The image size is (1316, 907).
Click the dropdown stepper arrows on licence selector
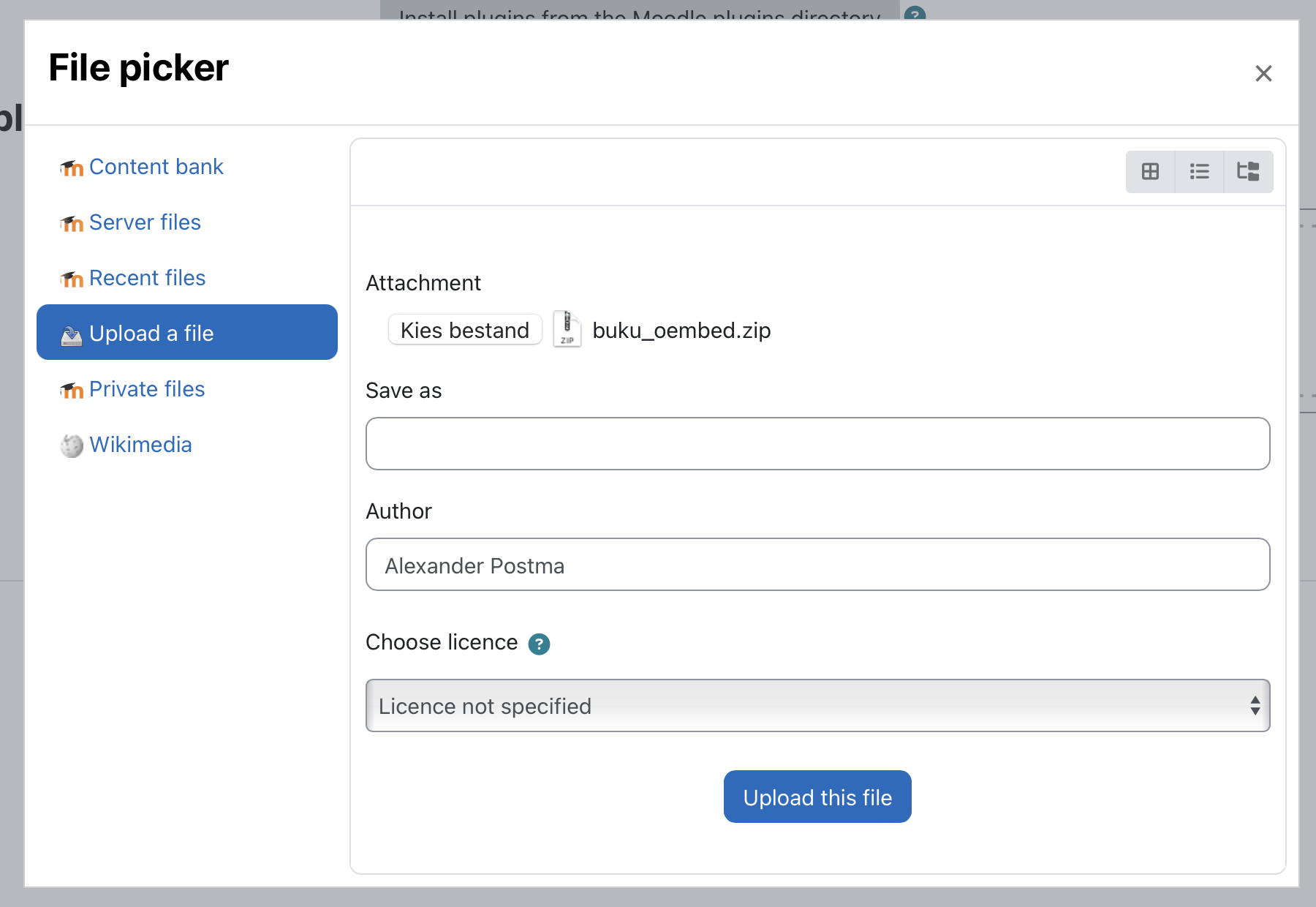pos(1255,705)
